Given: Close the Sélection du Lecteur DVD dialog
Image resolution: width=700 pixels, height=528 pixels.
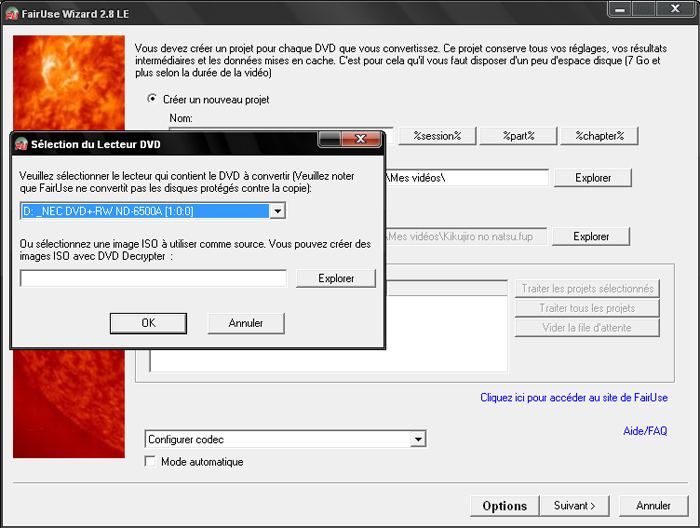Looking at the screenshot, I should click(x=361, y=139).
